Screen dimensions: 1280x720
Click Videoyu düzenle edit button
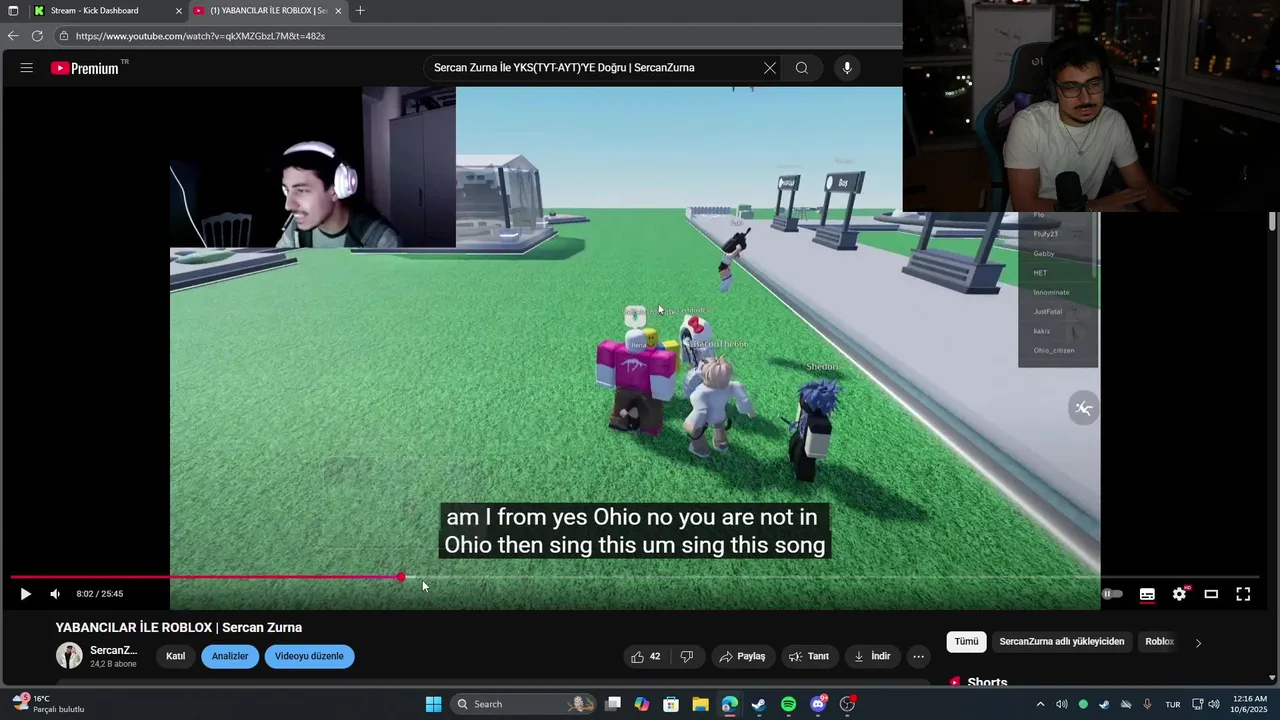(x=309, y=656)
